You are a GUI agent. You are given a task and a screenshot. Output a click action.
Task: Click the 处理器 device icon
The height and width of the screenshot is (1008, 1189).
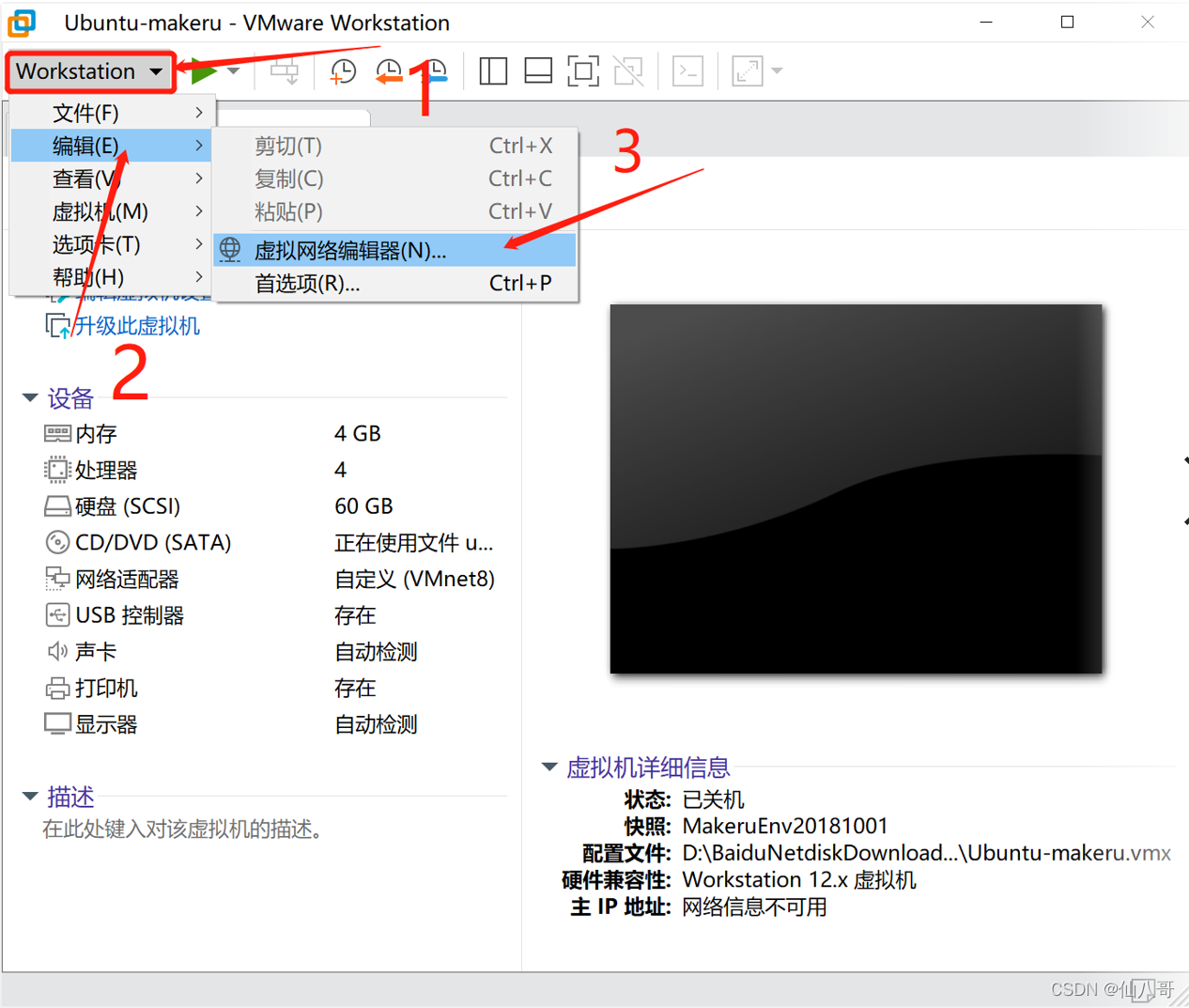57,470
